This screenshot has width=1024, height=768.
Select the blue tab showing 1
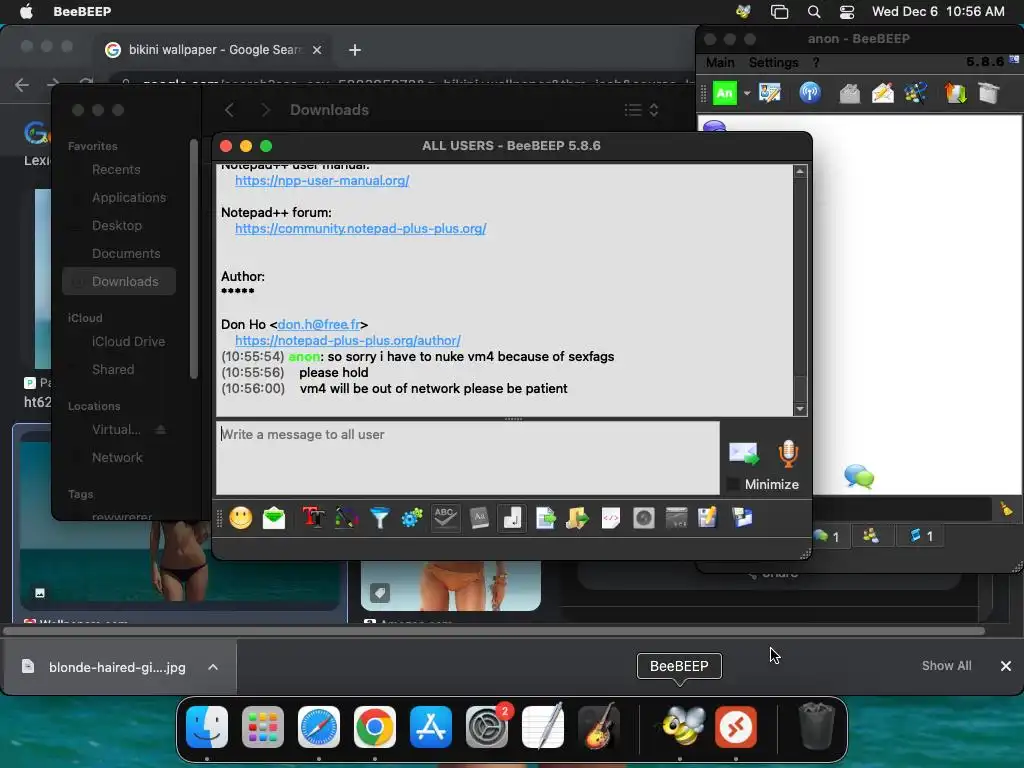click(921, 537)
